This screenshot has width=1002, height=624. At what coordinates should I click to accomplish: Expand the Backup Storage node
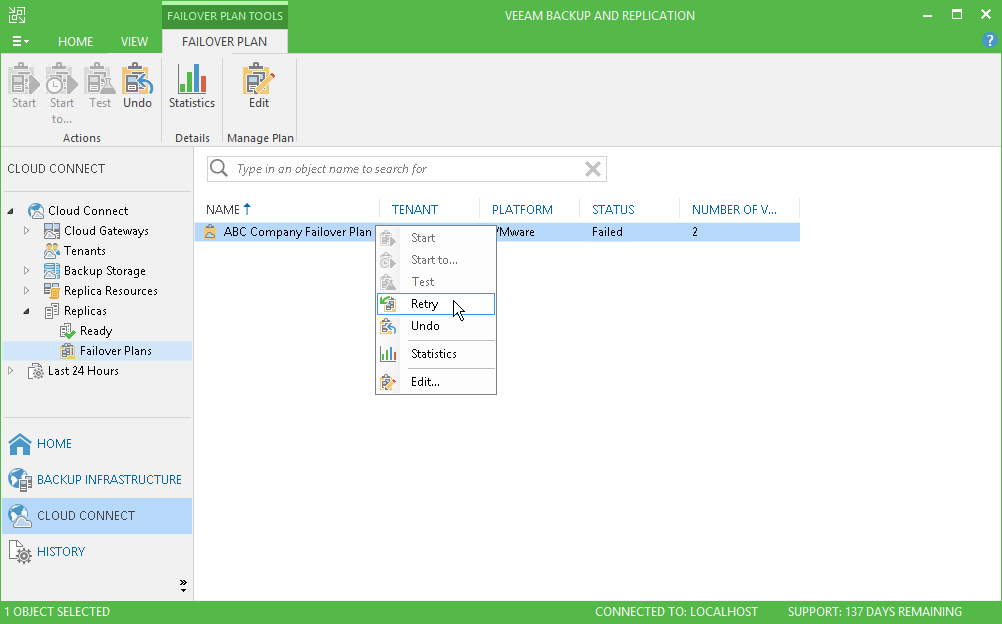click(26, 270)
